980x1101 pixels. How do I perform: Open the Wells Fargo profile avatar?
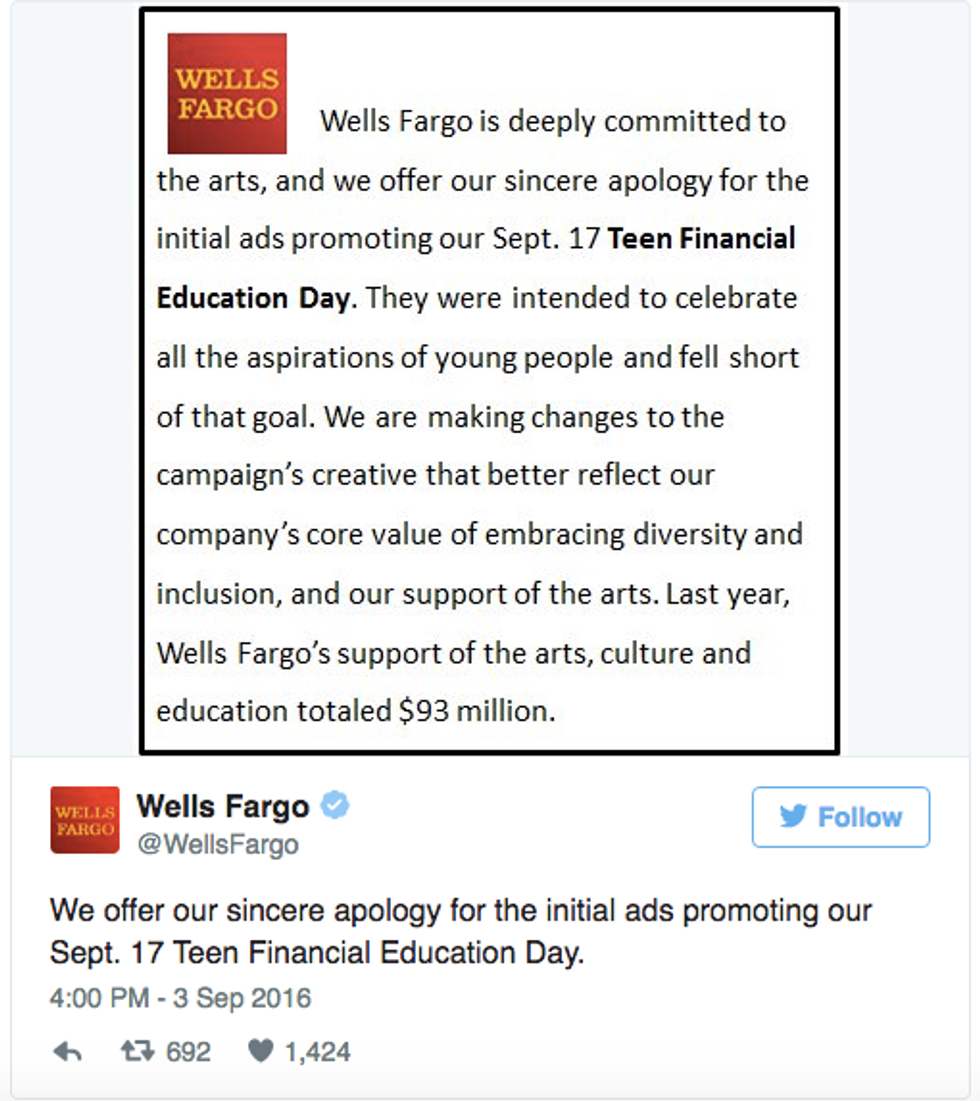[x=85, y=820]
